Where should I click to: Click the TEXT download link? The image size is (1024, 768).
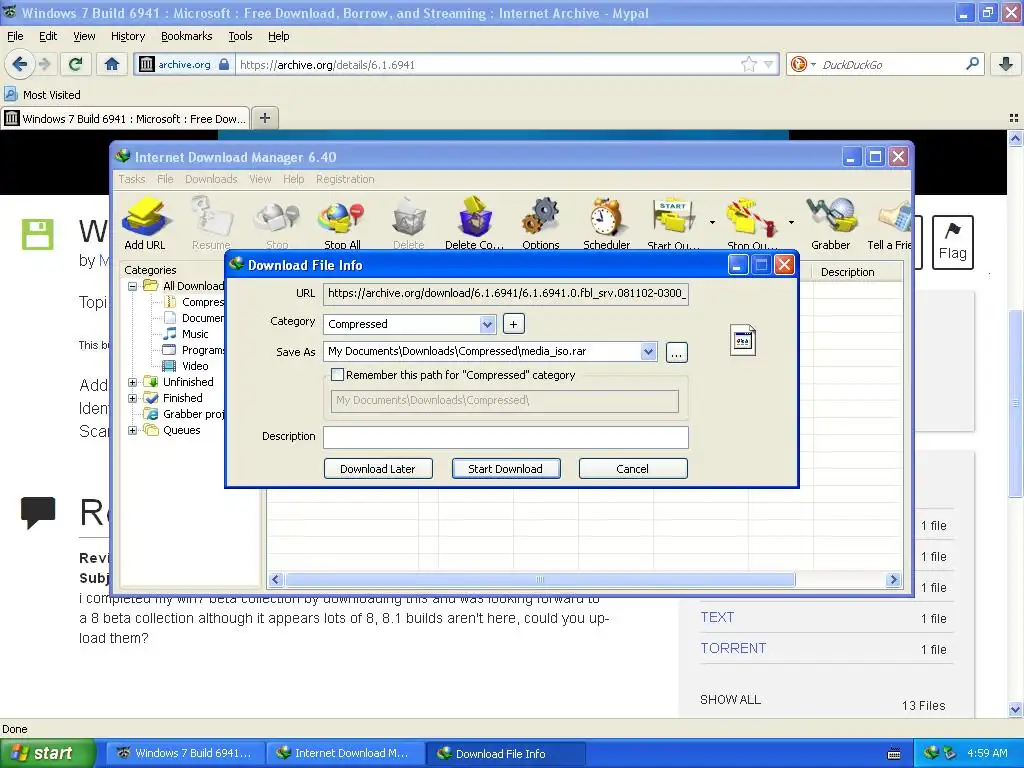[x=717, y=617]
